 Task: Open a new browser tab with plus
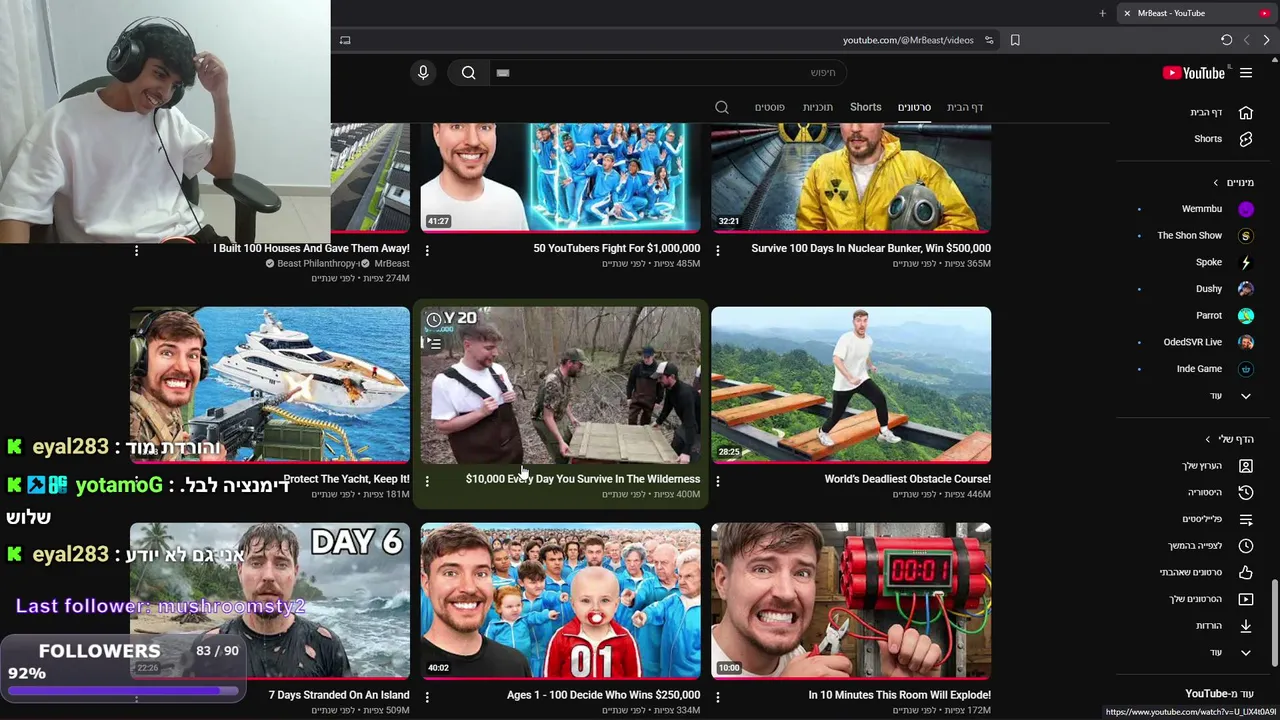[1102, 13]
